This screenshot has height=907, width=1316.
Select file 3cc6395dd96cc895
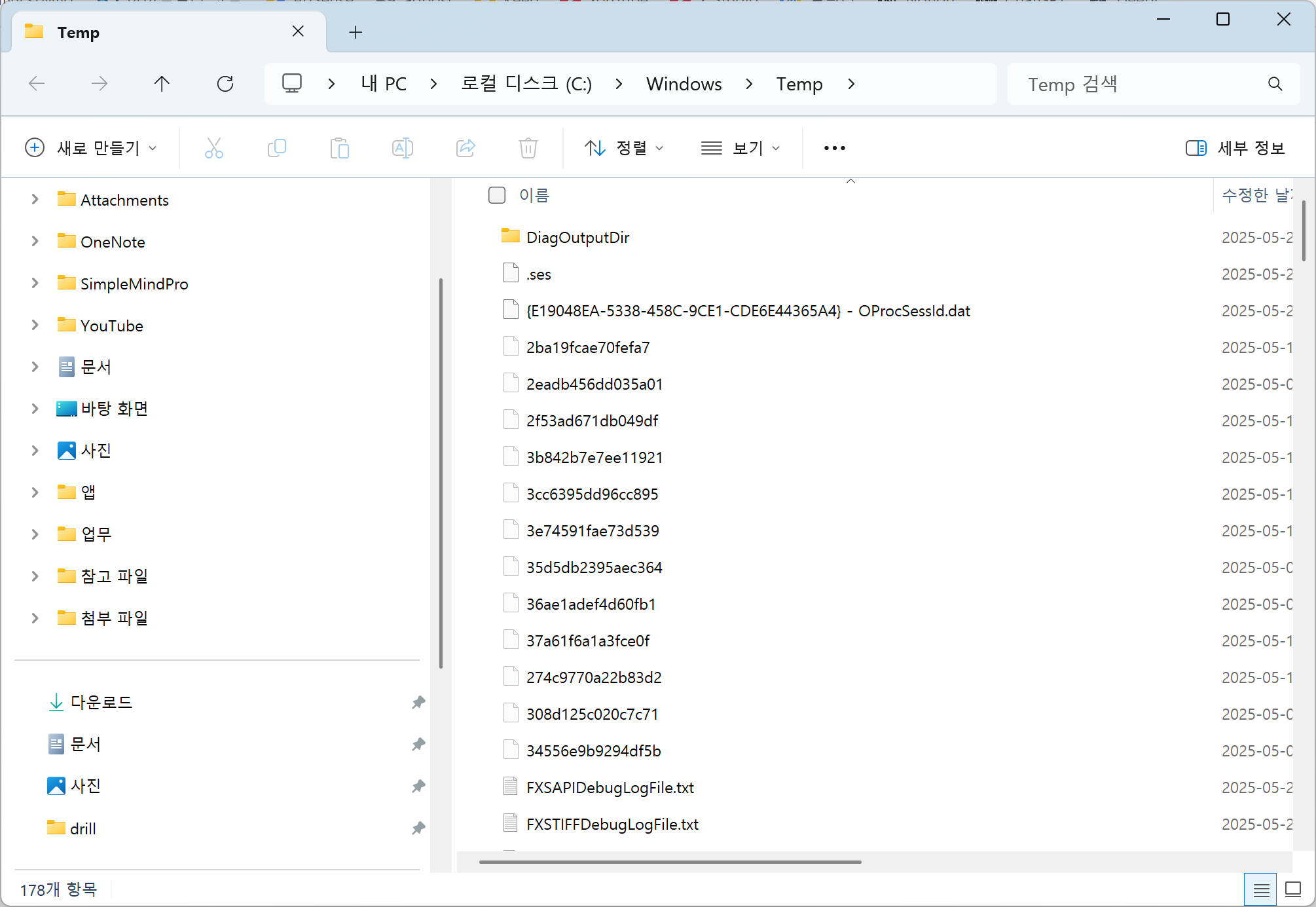tap(592, 494)
